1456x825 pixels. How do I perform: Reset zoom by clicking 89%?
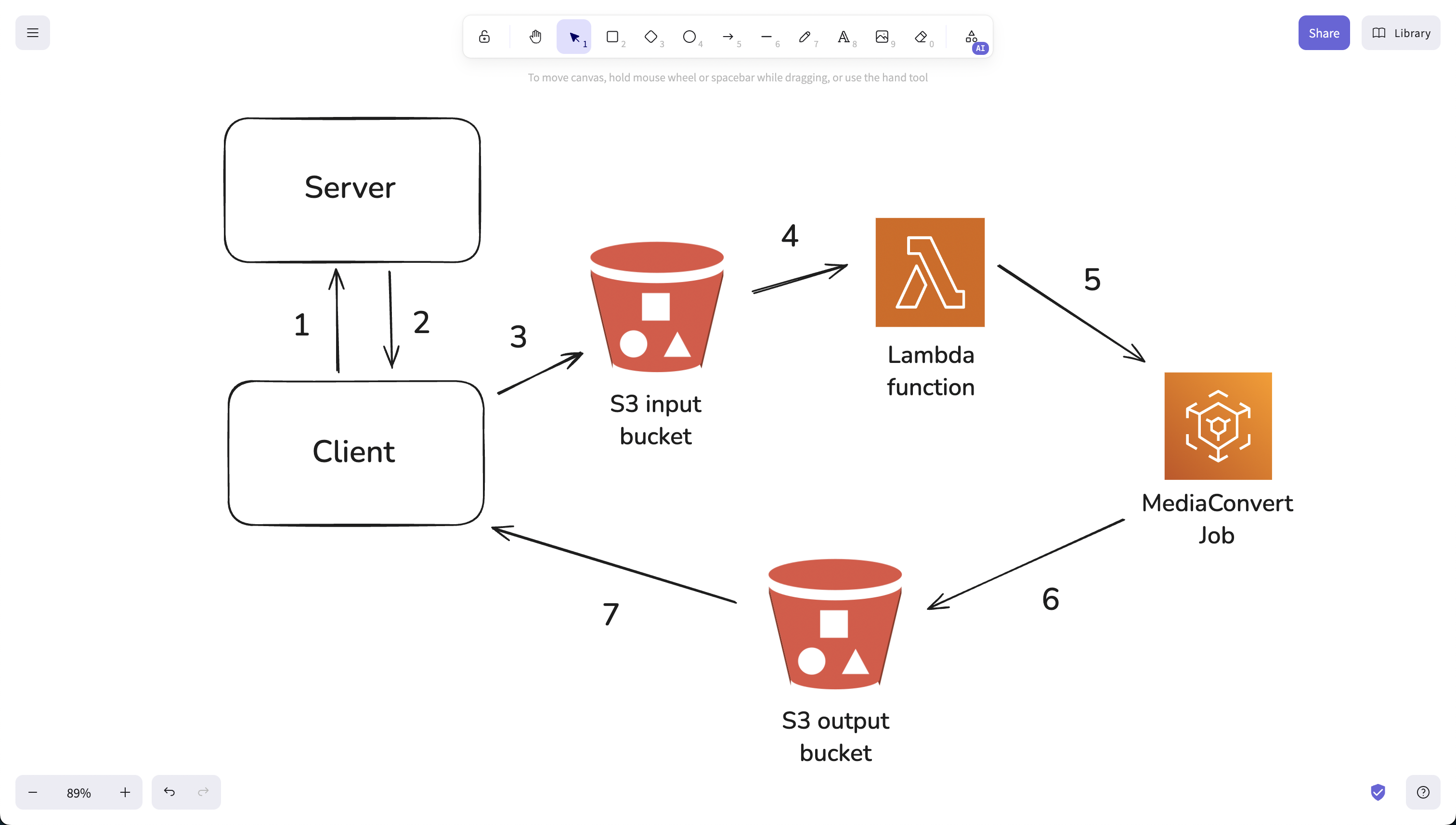[79, 793]
